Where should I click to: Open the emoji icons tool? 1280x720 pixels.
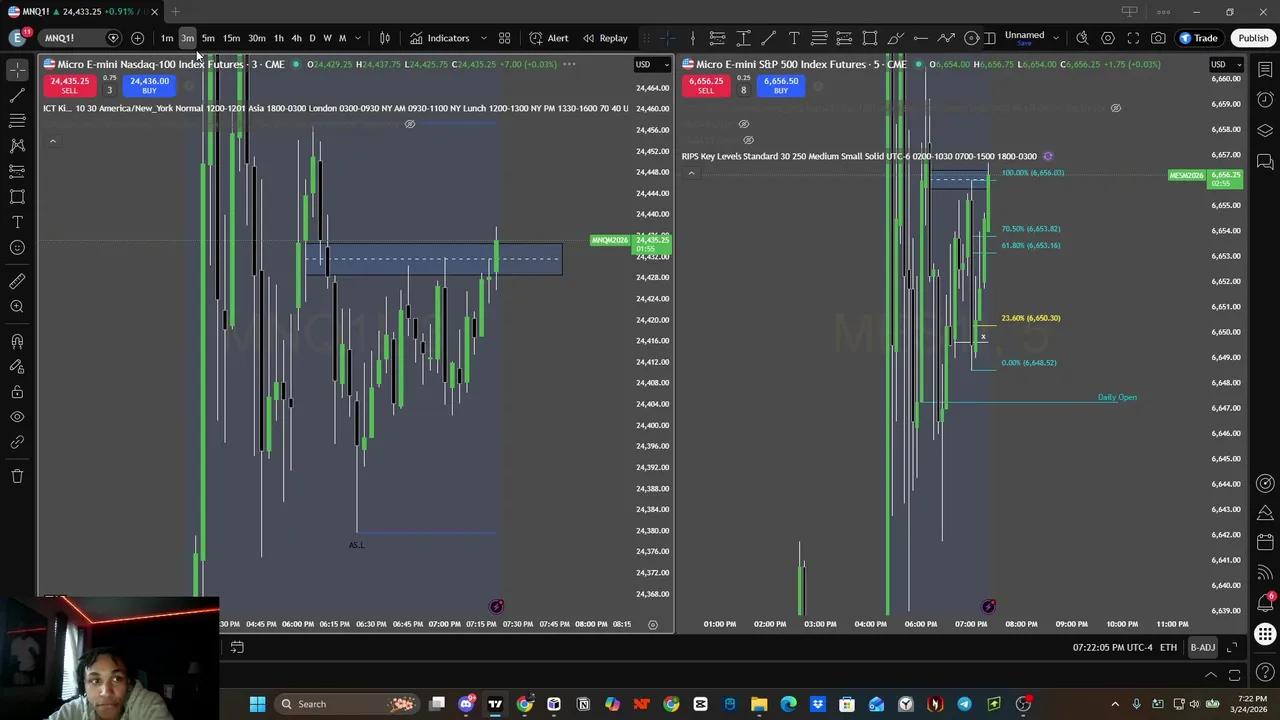[17, 247]
